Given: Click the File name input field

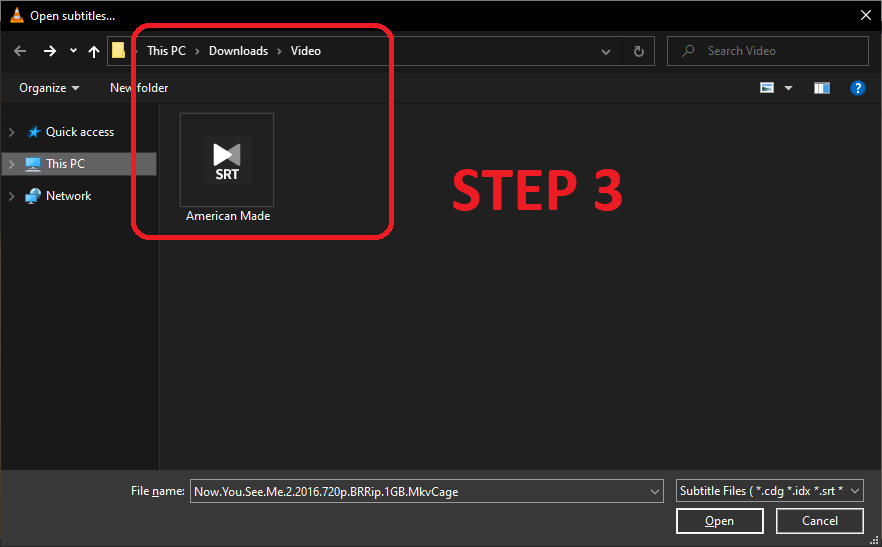Looking at the screenshot, I should click(x=420, y=491).
